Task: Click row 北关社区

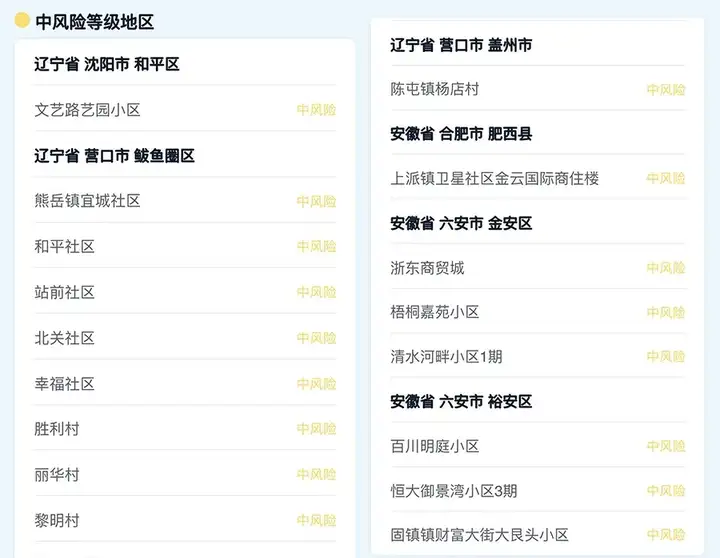Action: pos(185,338)
